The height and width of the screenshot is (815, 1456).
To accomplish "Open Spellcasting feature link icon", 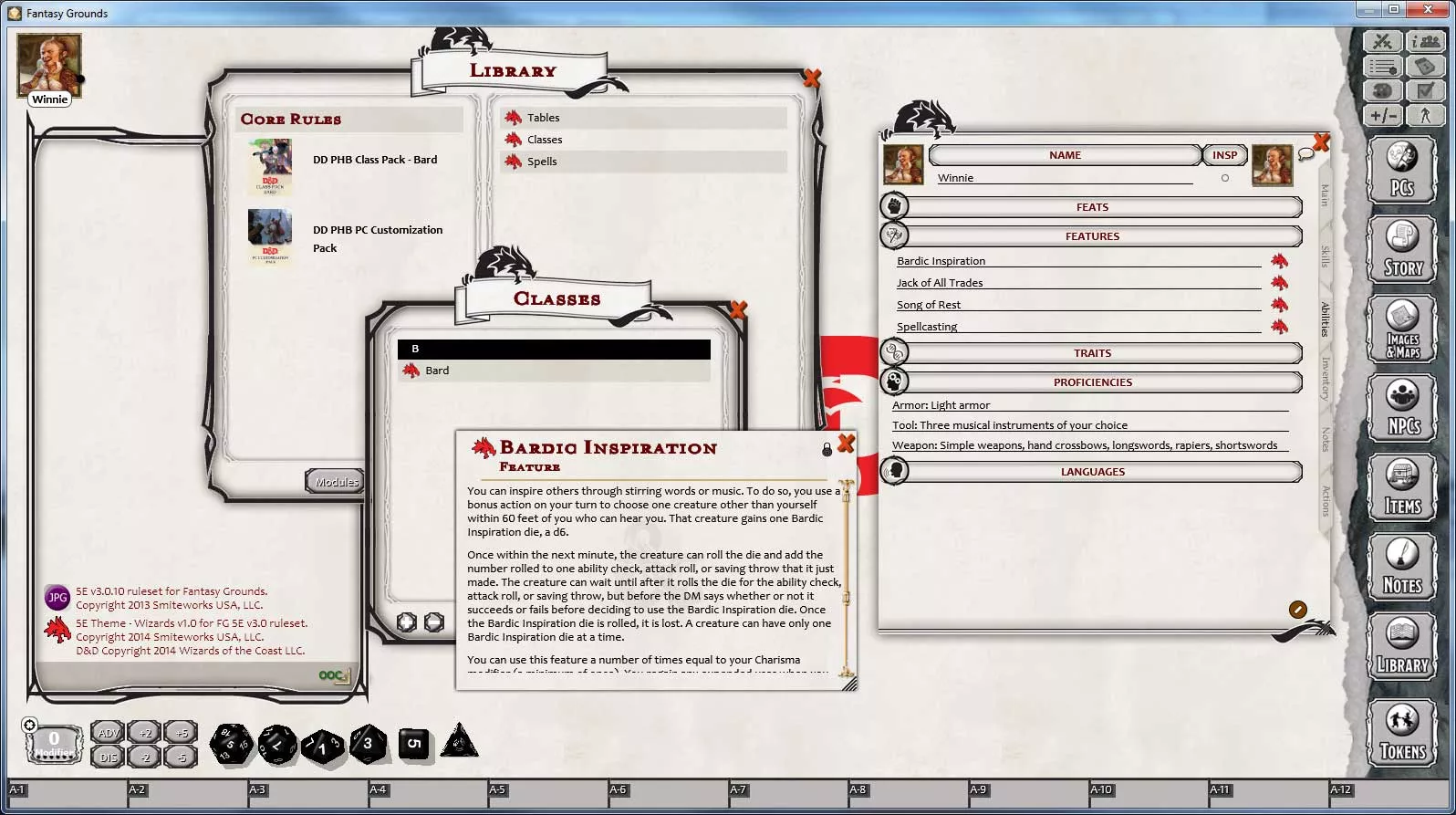I will (x=1279, y=327).
